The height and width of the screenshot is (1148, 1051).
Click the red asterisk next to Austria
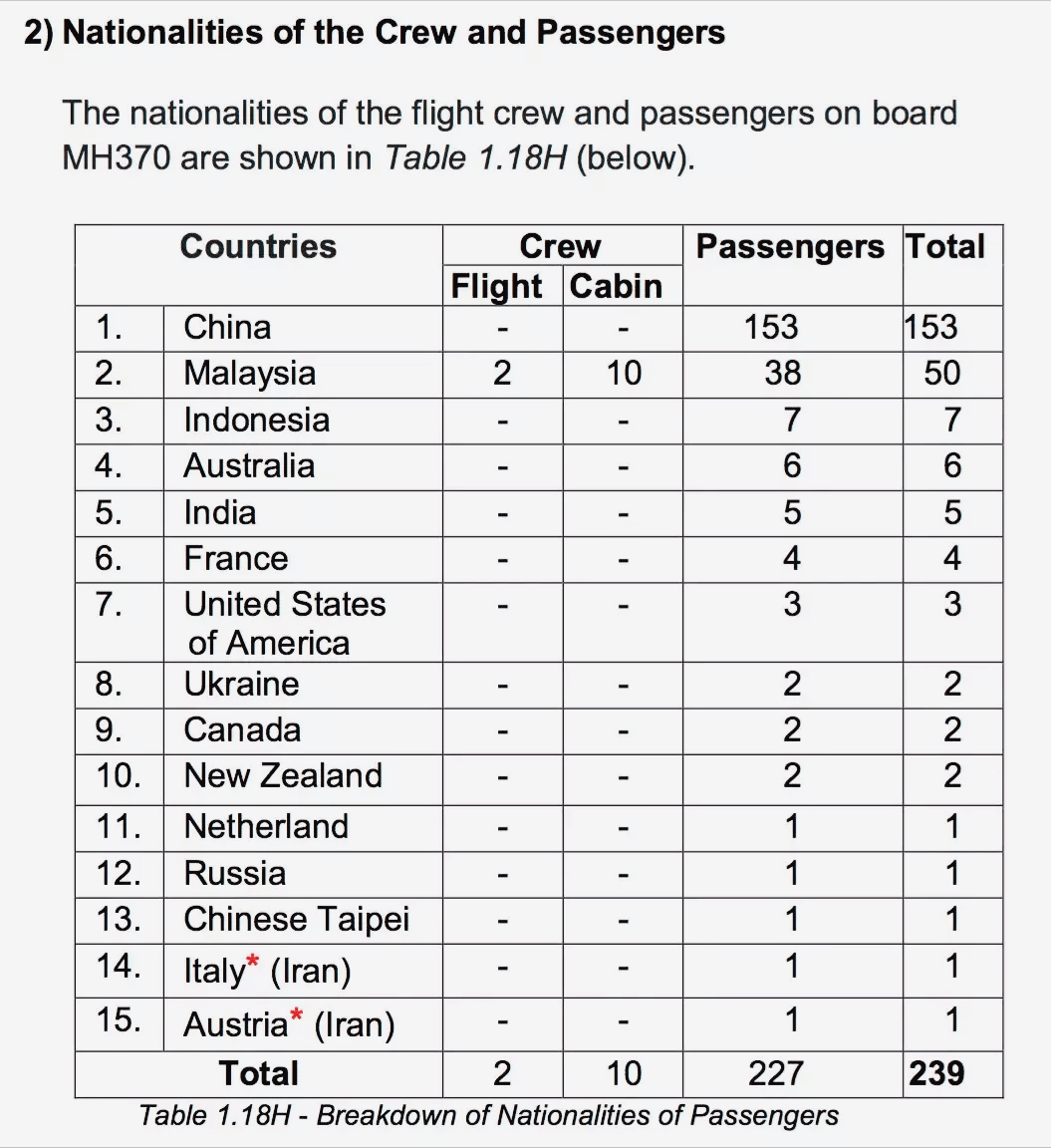[x=297, y=1014]
